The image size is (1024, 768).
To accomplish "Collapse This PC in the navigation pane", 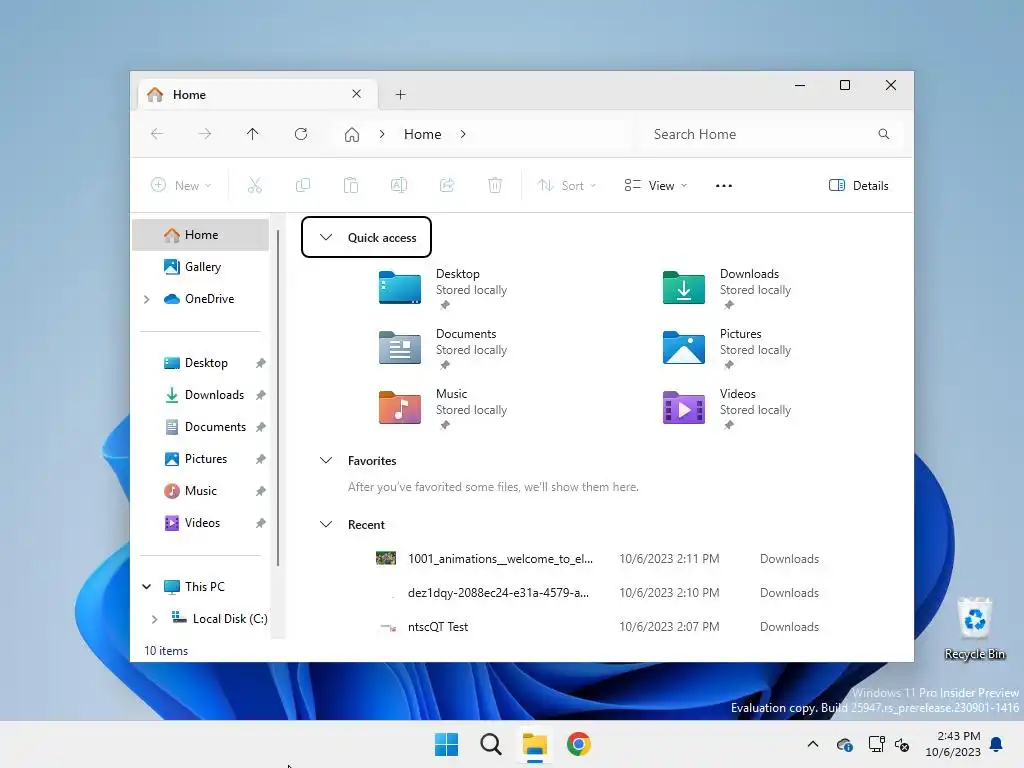I will pyautogui.click(x=147, y=586).
